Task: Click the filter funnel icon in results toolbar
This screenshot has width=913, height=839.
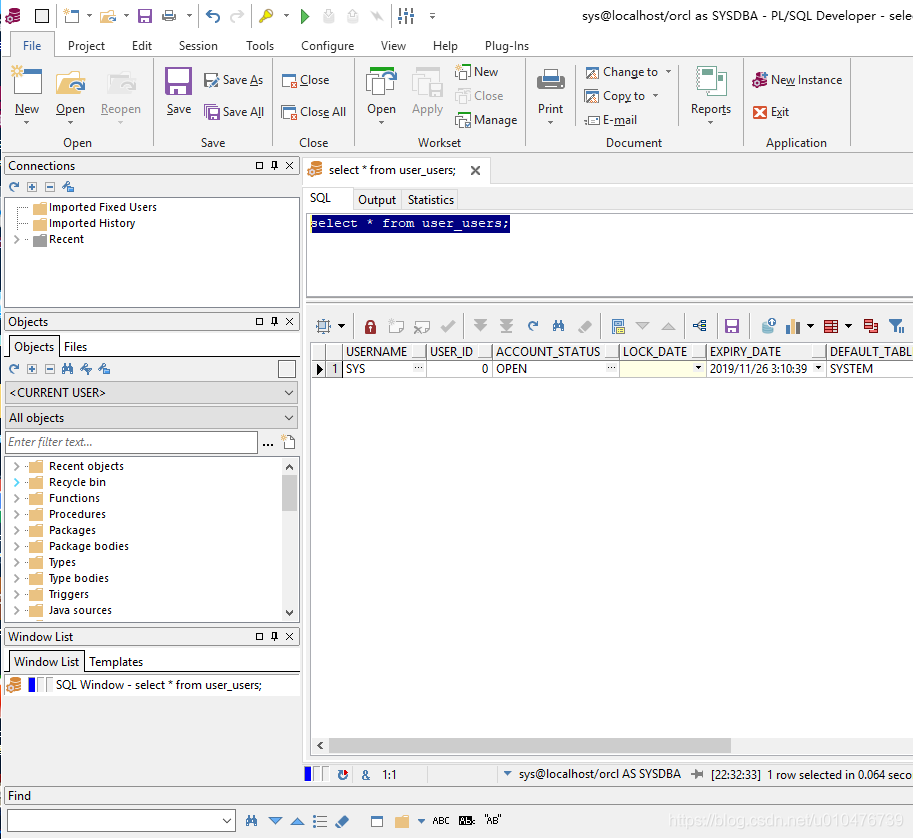Action: [896, 326]
